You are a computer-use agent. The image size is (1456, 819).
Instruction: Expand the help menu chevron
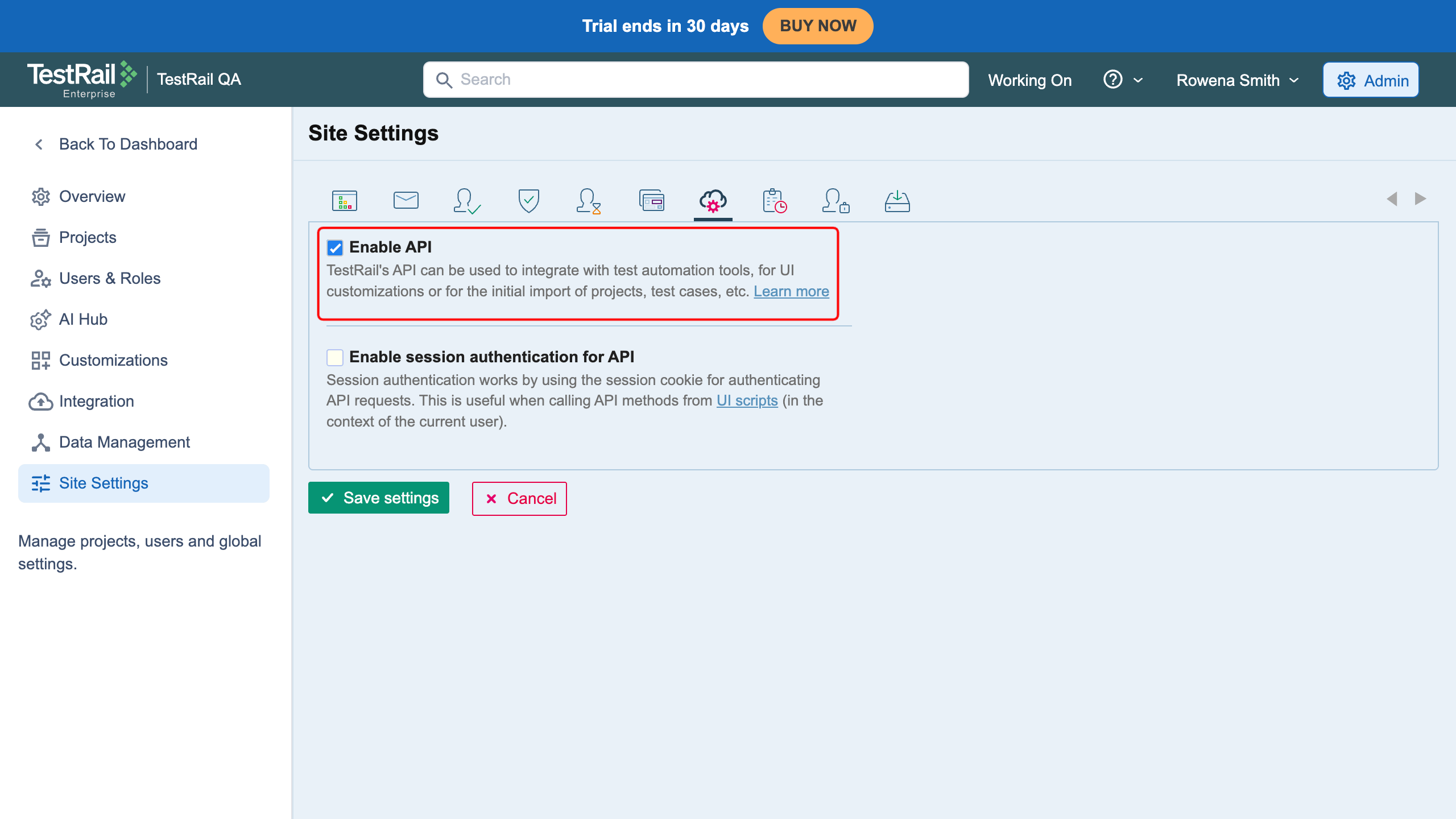(x=1138, y=80)
